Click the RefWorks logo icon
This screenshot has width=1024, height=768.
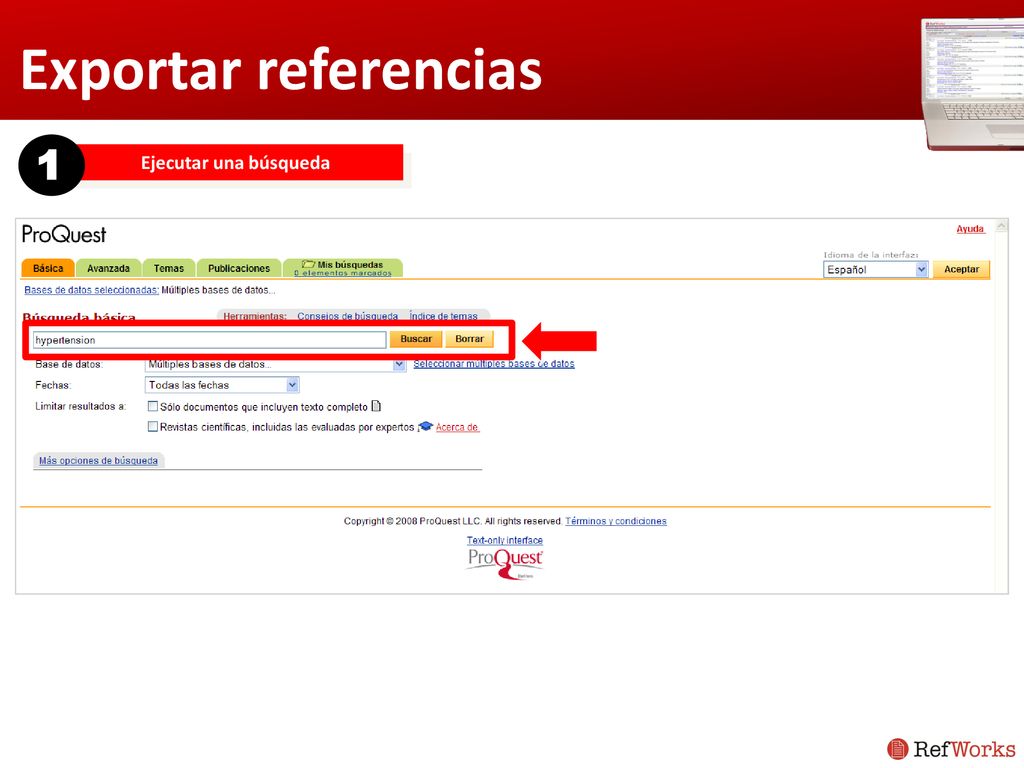[x=897, y=749]
